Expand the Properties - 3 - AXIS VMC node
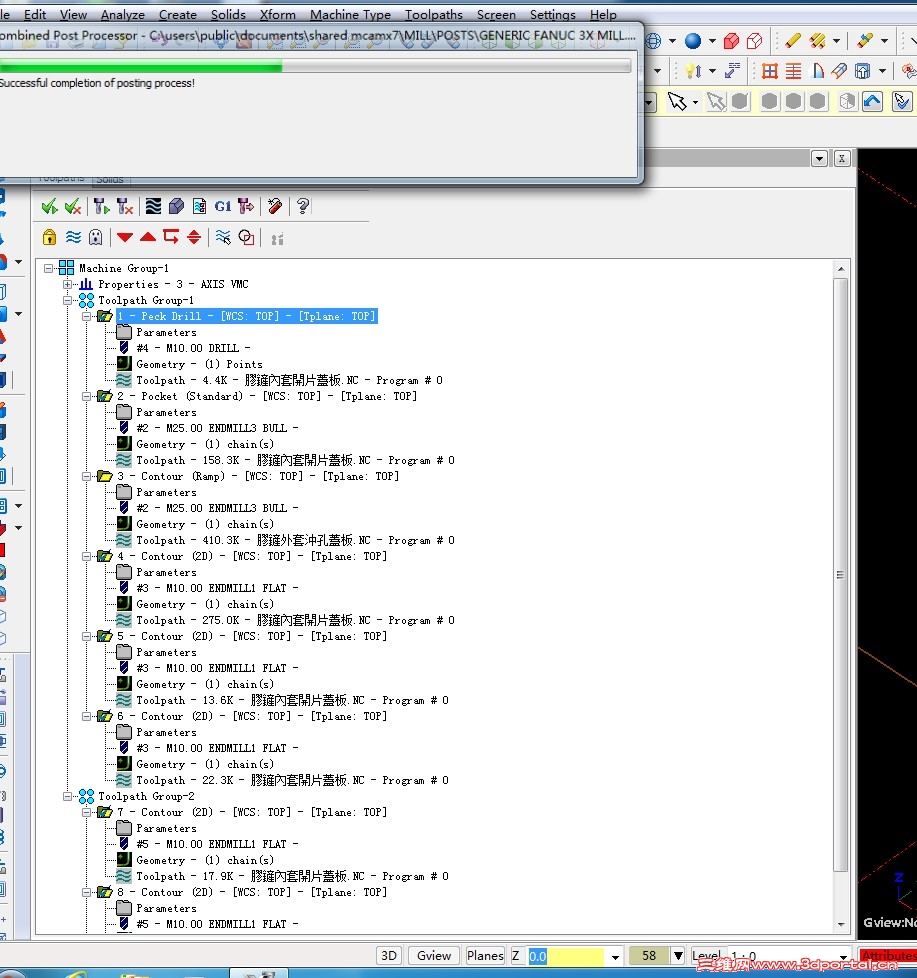The width and height of the screenshot is (917, 978). click(x=67, y=284)
